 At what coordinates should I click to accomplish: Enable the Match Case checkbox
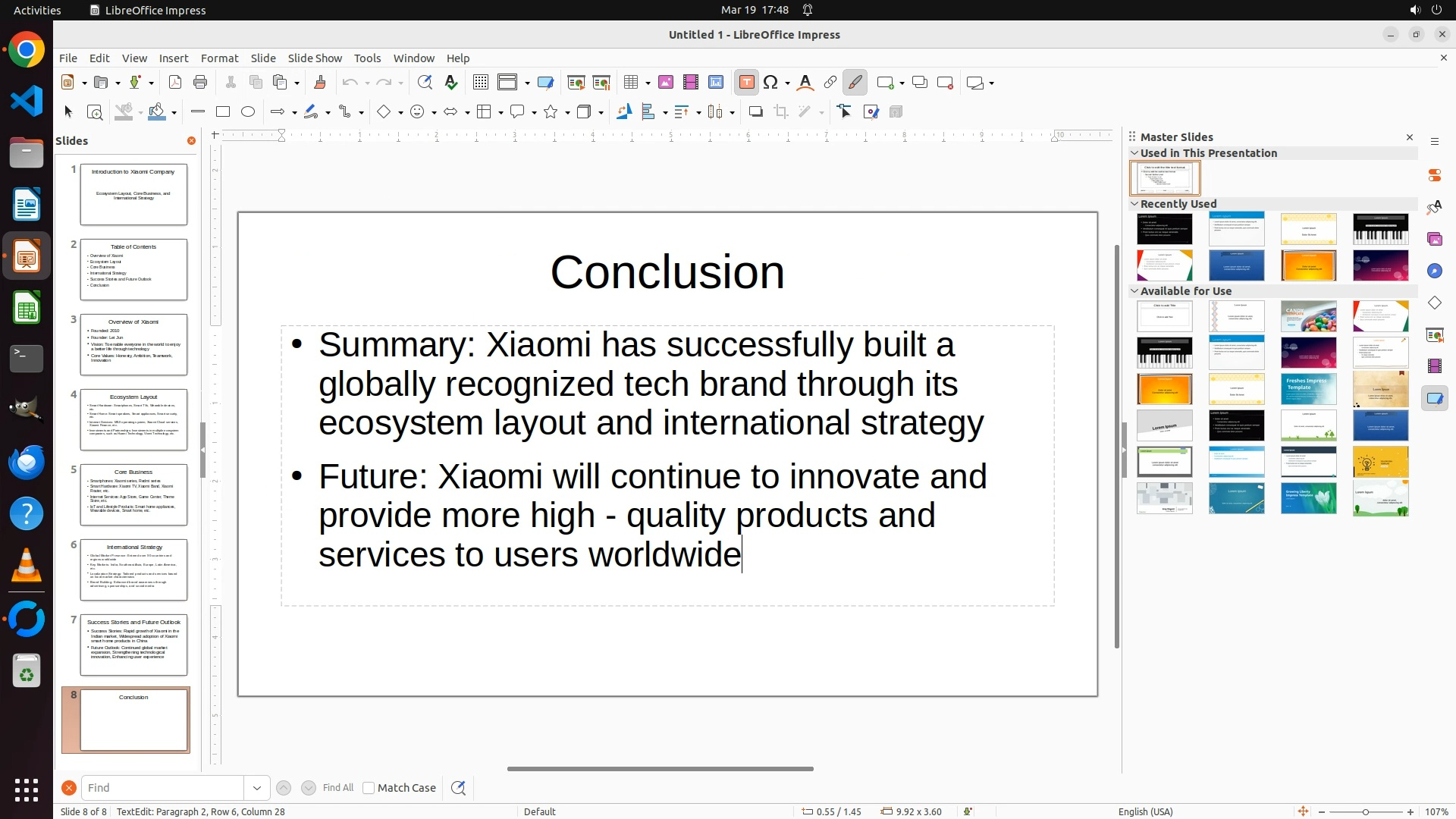pos(369,788)
